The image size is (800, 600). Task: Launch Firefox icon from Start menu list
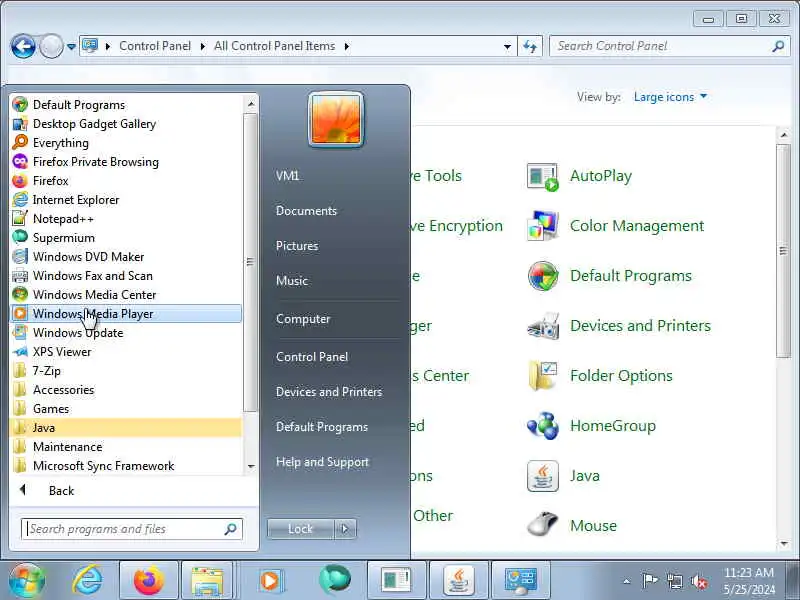20,181
